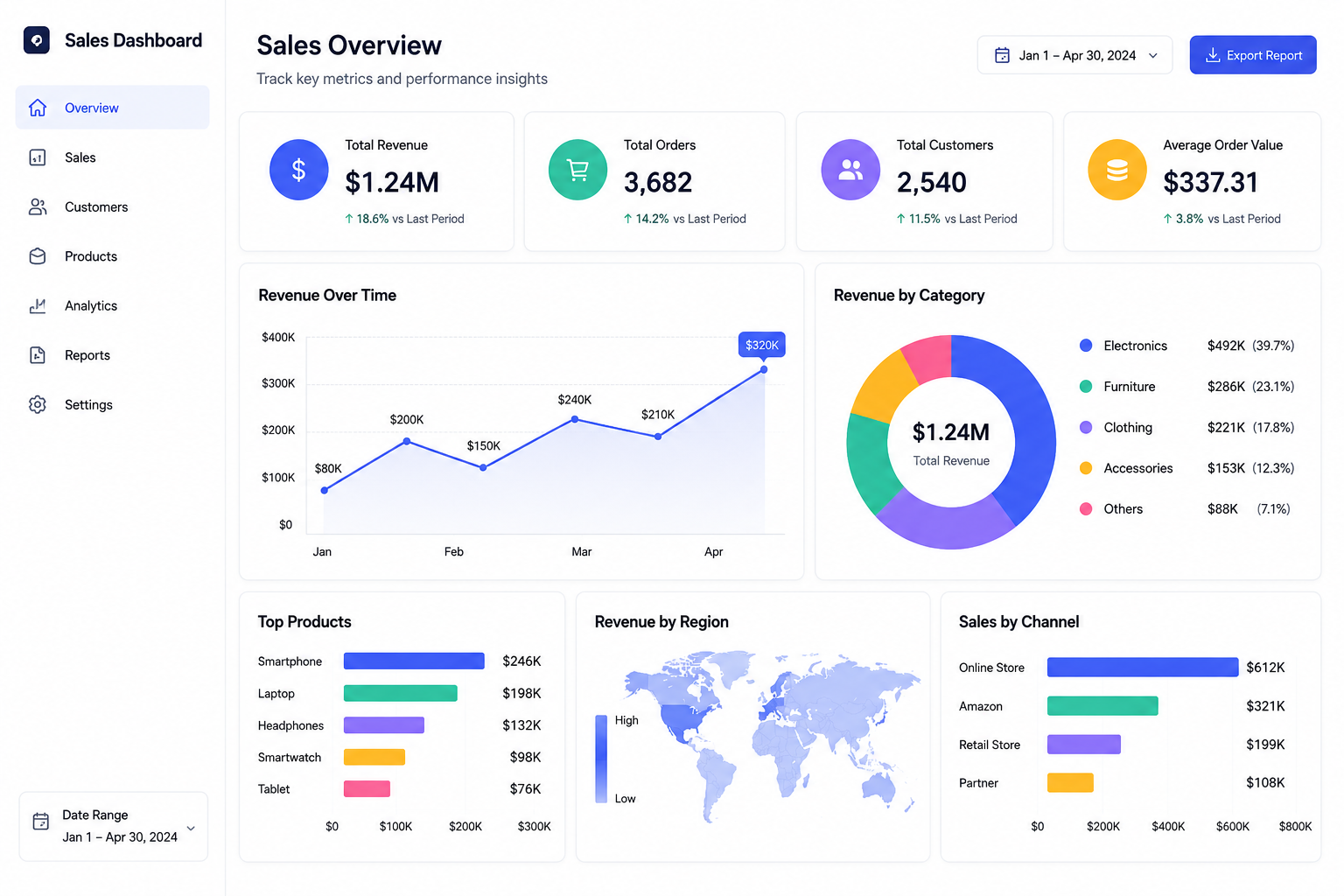Screen dimensions: 1344x896
Task: Click the Online Store channel bar
Action: coord(1143,667)
